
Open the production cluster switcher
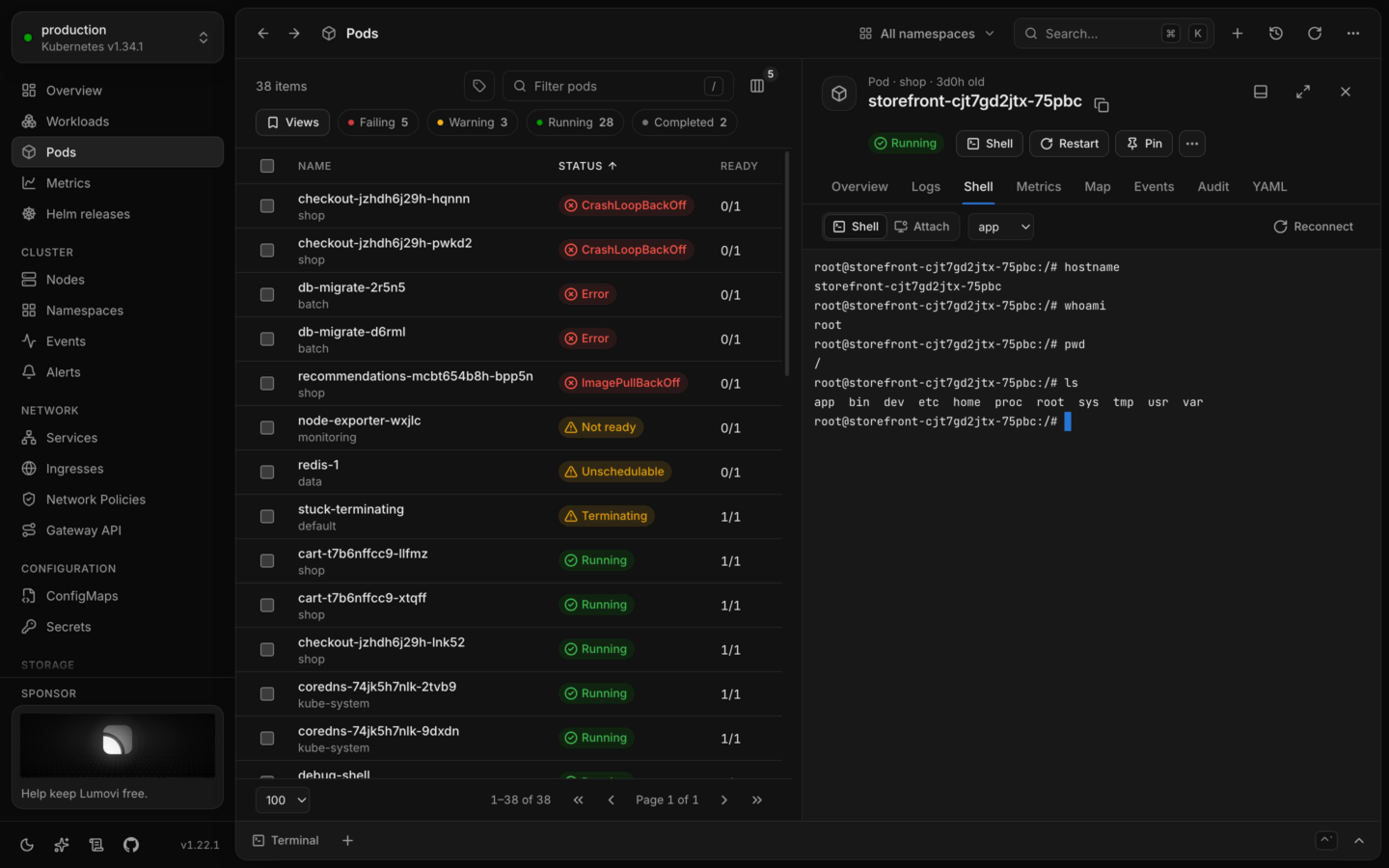pos(118,38)
